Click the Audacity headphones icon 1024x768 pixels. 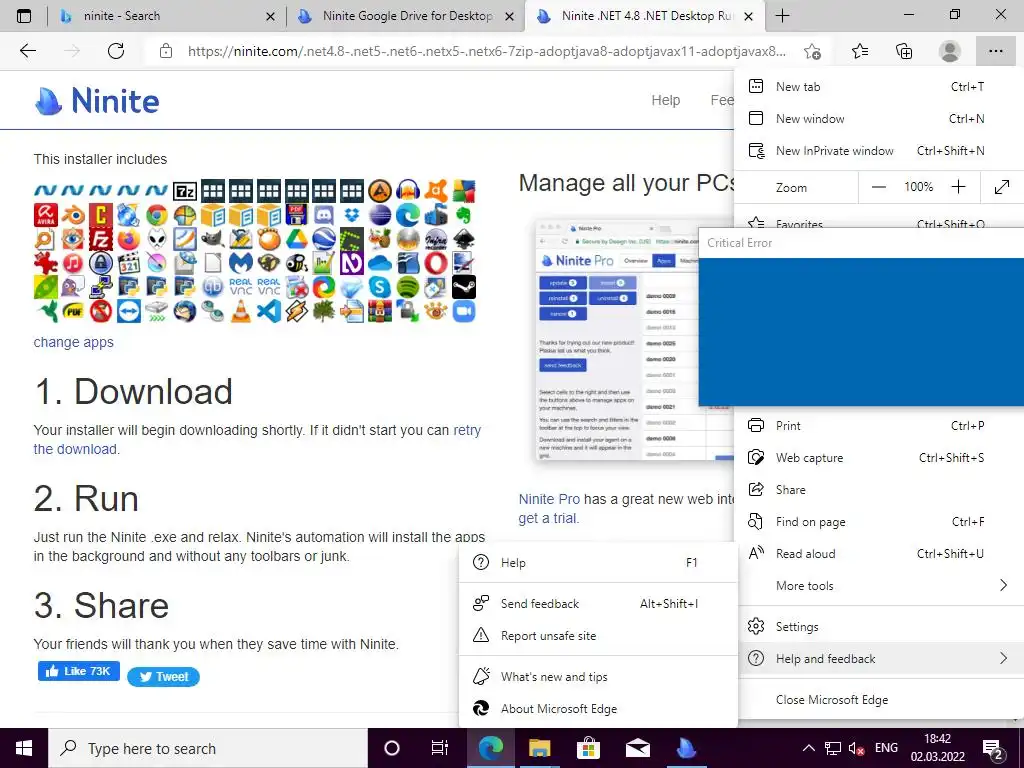408,191
